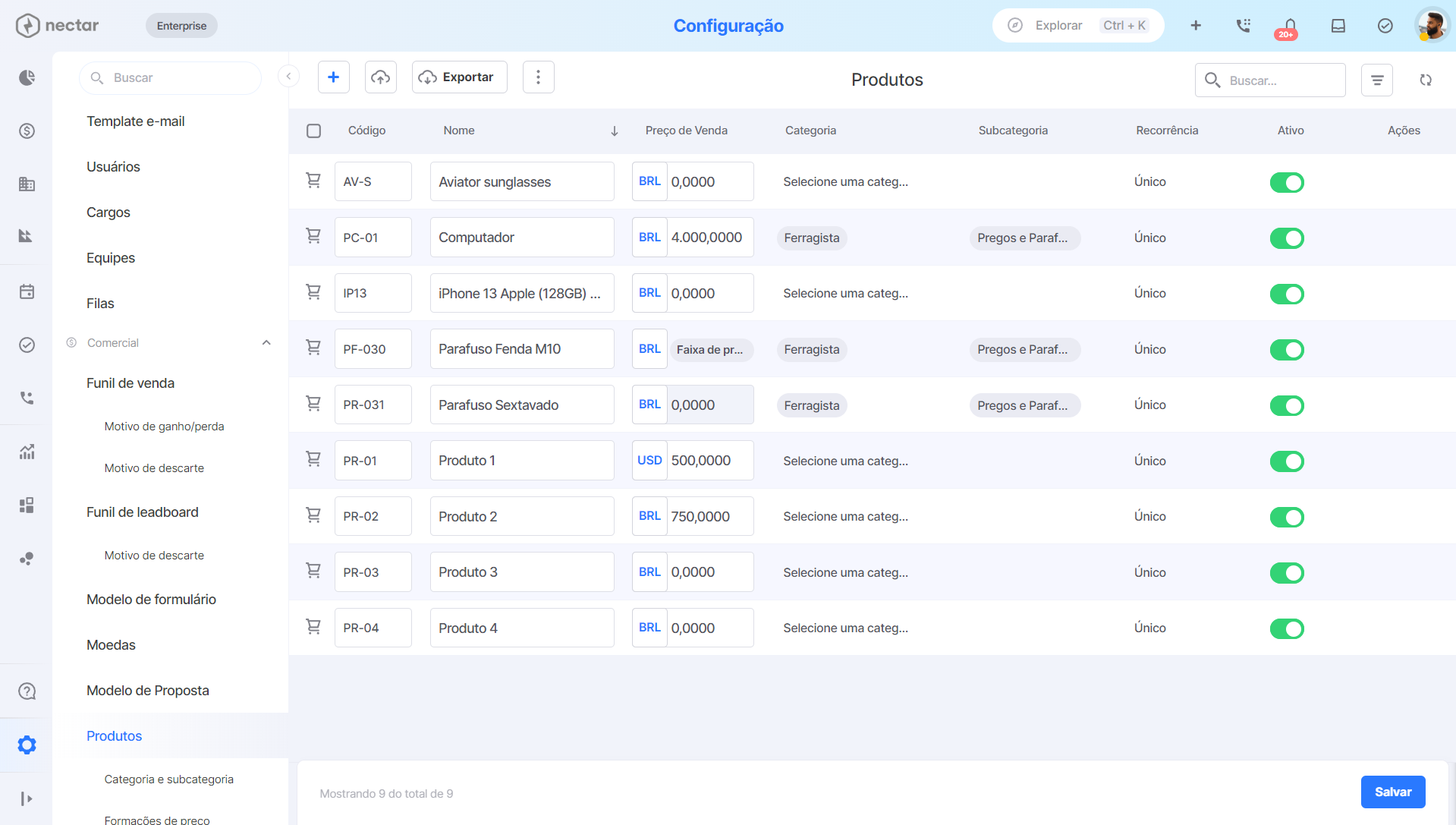The width and height of the screenshot is (1456, 825).
Task: Open the dashboard widgets grid sidebar icon
Action: (x=27, y=505)
